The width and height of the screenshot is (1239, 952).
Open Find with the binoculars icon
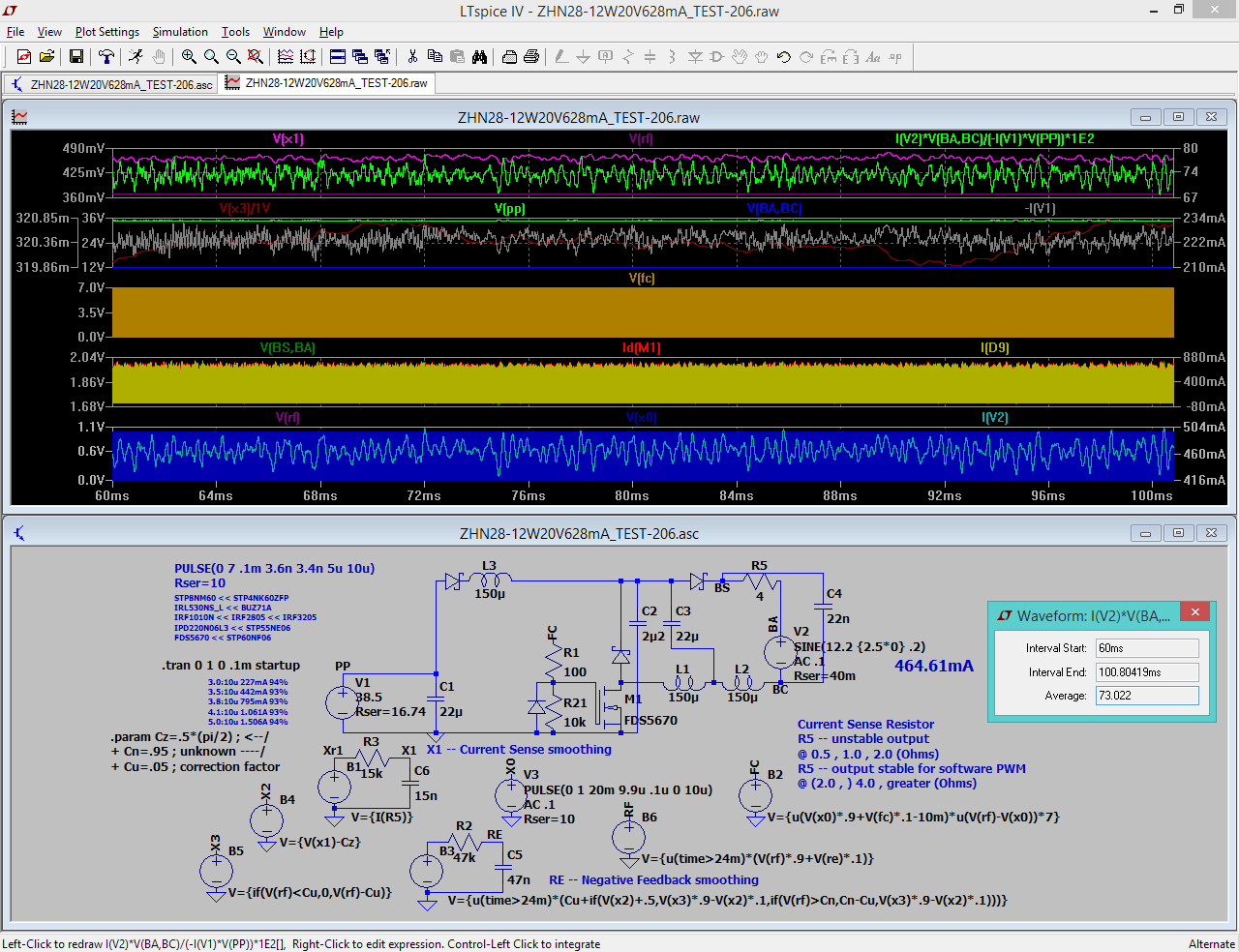(479, 57)
